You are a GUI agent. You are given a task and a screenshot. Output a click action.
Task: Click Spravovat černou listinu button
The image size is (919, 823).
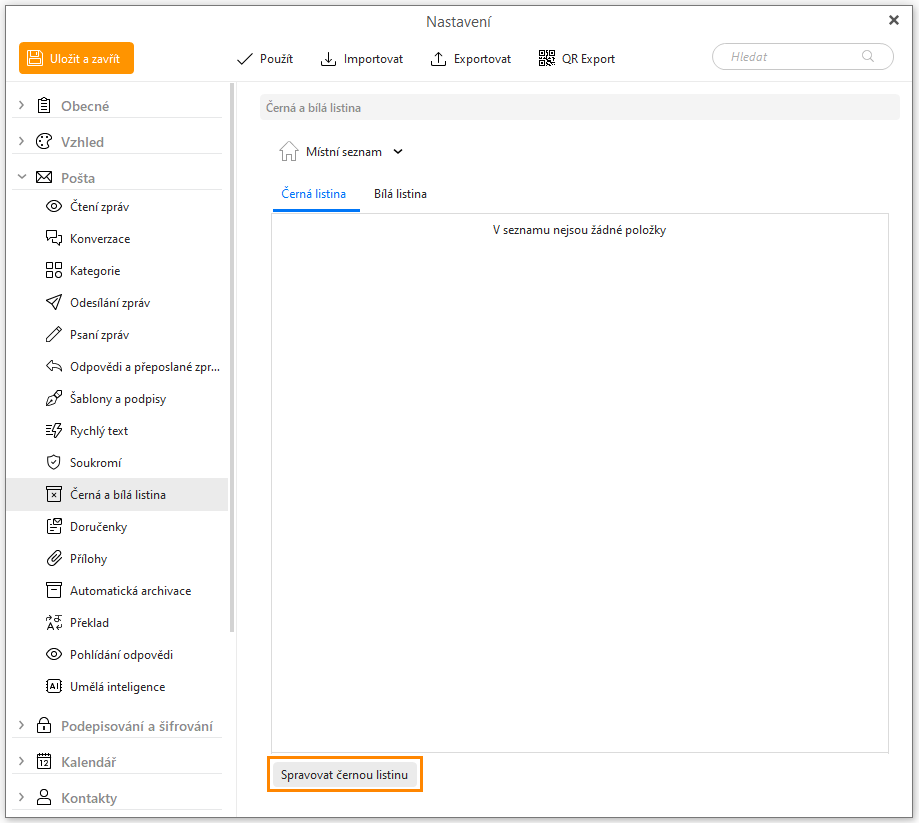tap(345, 774)
